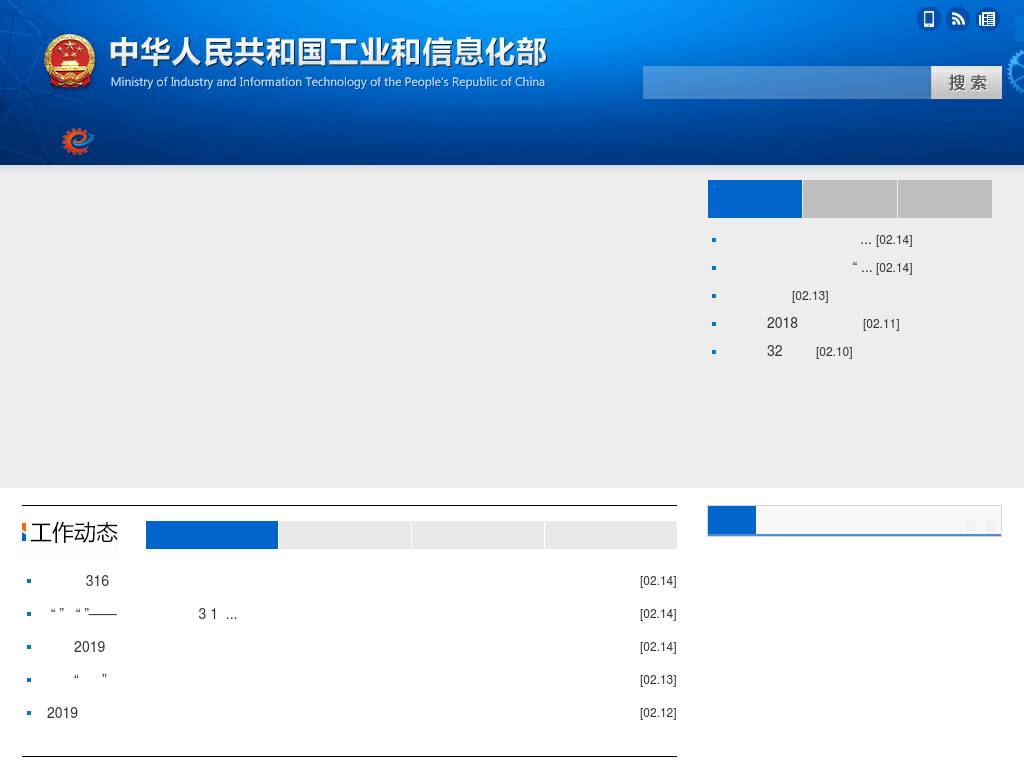Click the 搜索 search button
Screen dimensions: 1024x768
966,82
